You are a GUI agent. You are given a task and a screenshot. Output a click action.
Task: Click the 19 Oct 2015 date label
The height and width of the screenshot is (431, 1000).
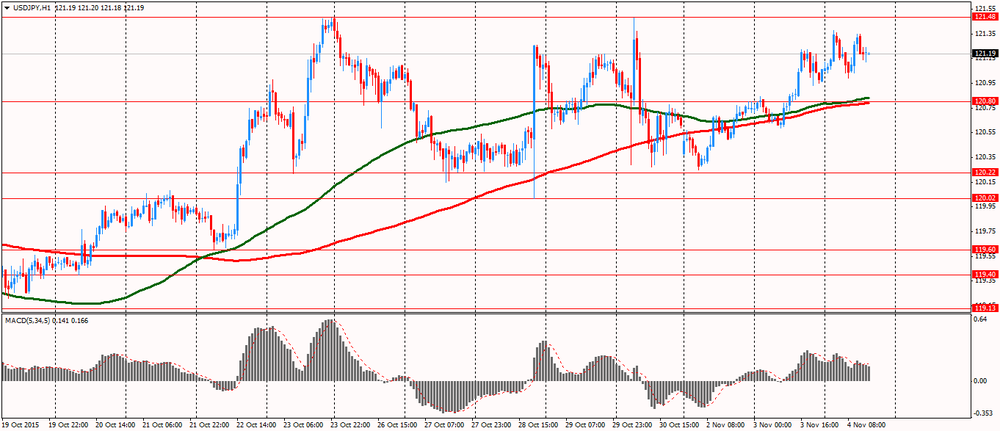click(20, 423)
